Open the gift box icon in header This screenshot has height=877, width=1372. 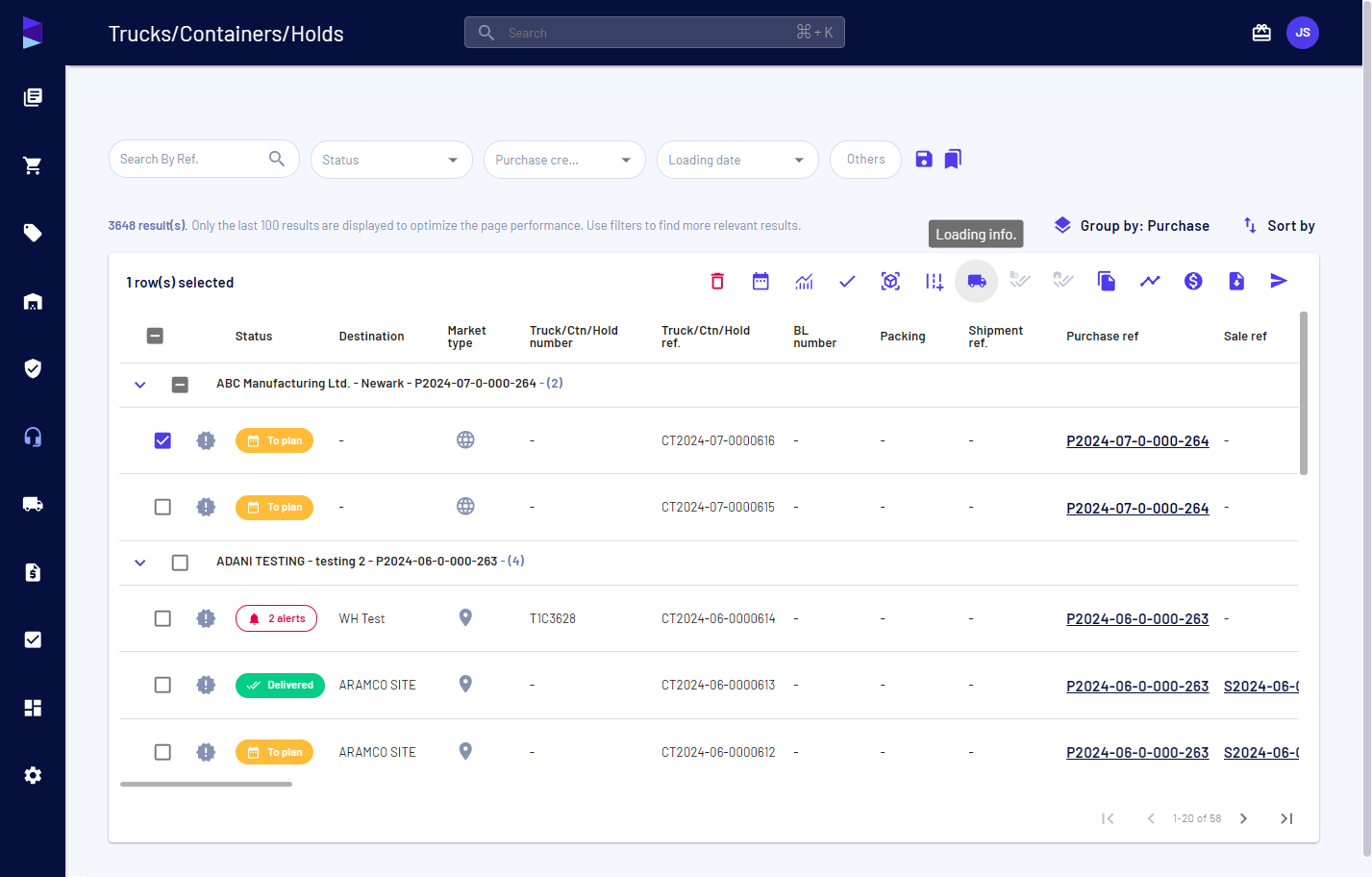1261,33
